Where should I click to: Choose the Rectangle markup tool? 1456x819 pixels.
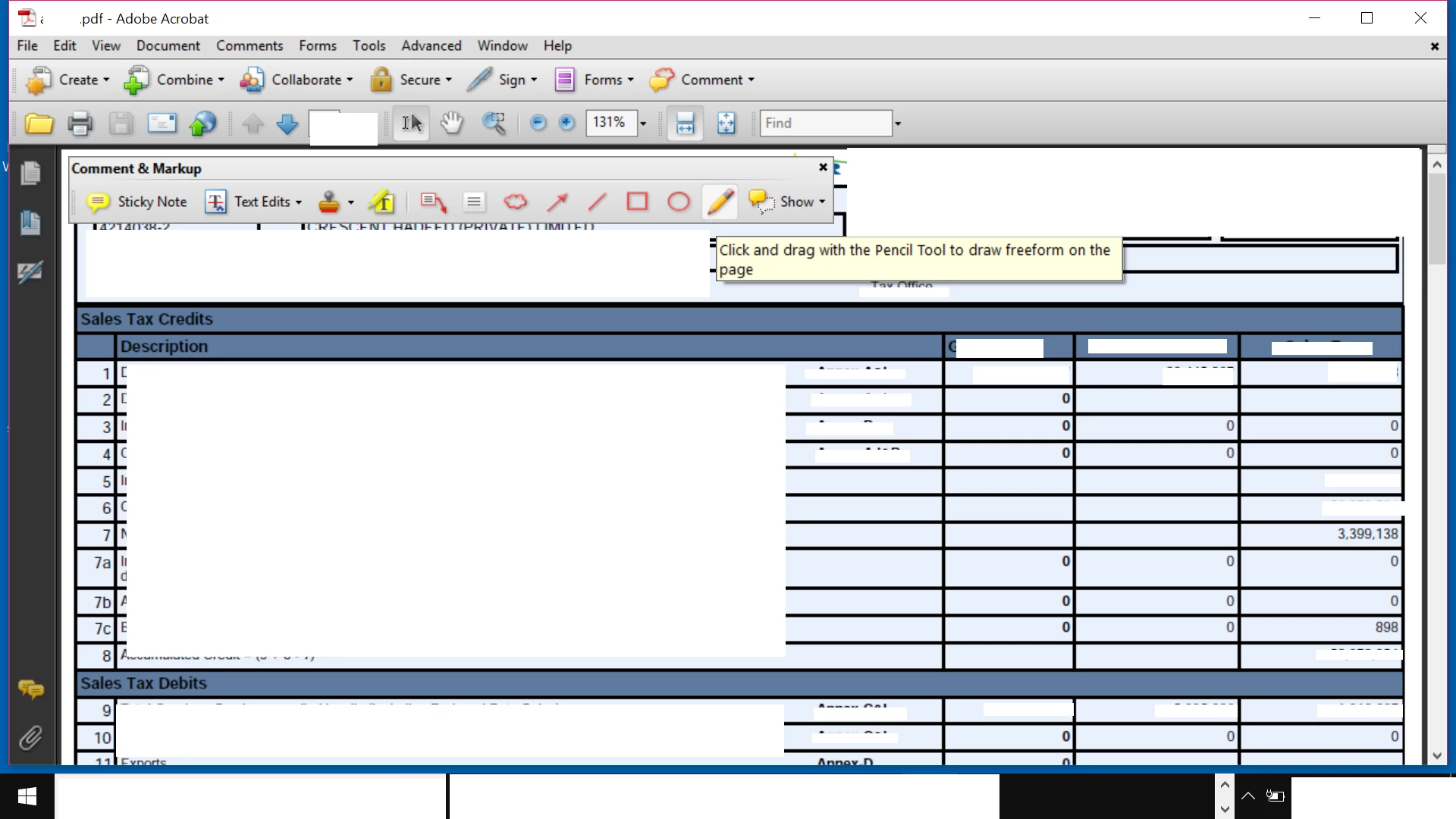(x=637, y=202)
